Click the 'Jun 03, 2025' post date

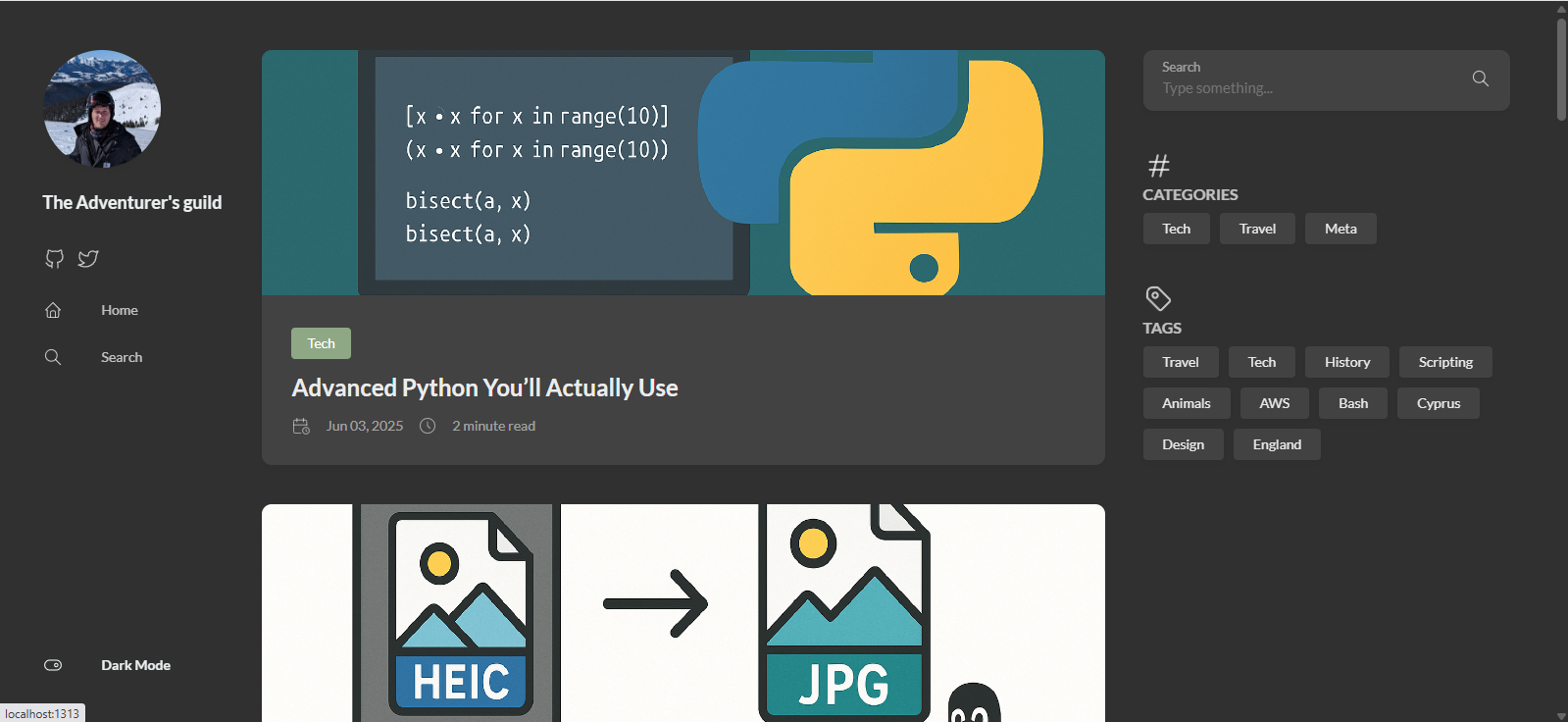pyautogui.click(x=365, y=426)
